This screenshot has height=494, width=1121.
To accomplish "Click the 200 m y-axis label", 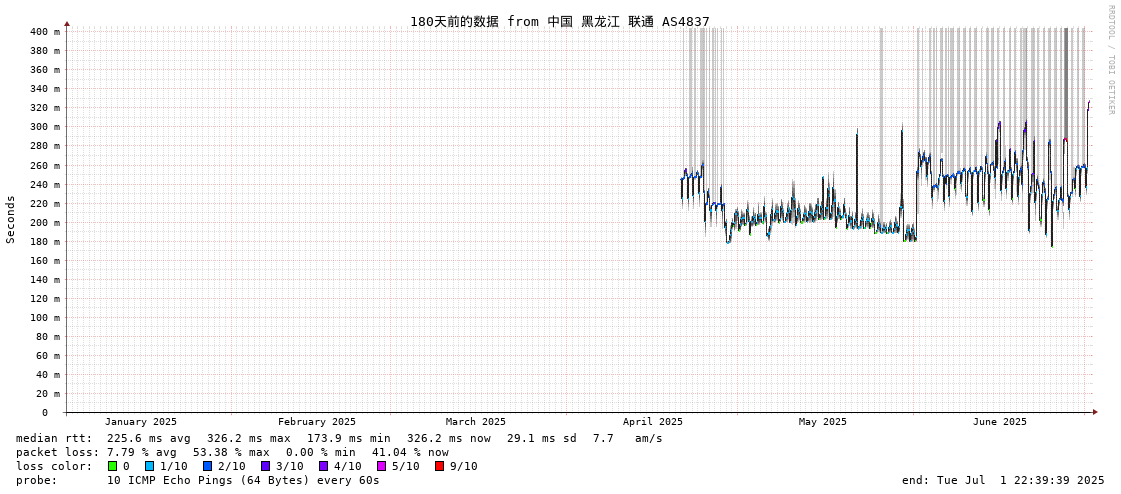I will tap(45, 222).
